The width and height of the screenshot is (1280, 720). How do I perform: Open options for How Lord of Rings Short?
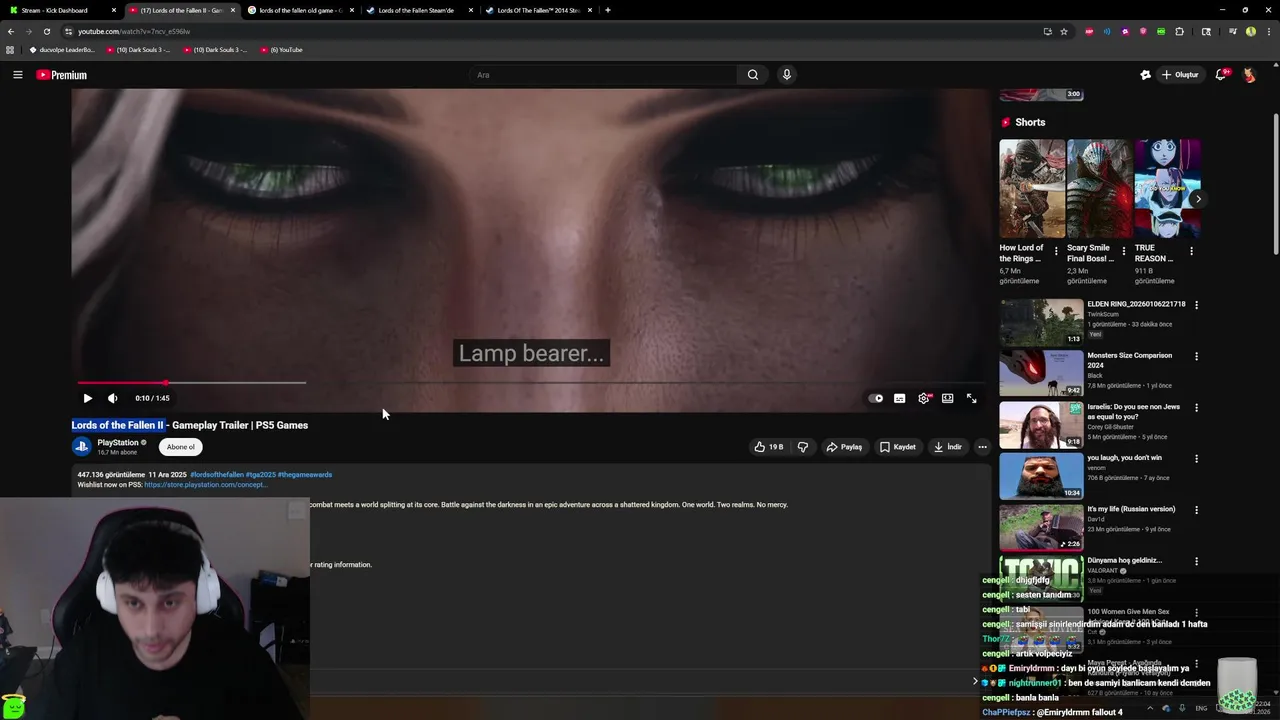tap(1057, 251)
